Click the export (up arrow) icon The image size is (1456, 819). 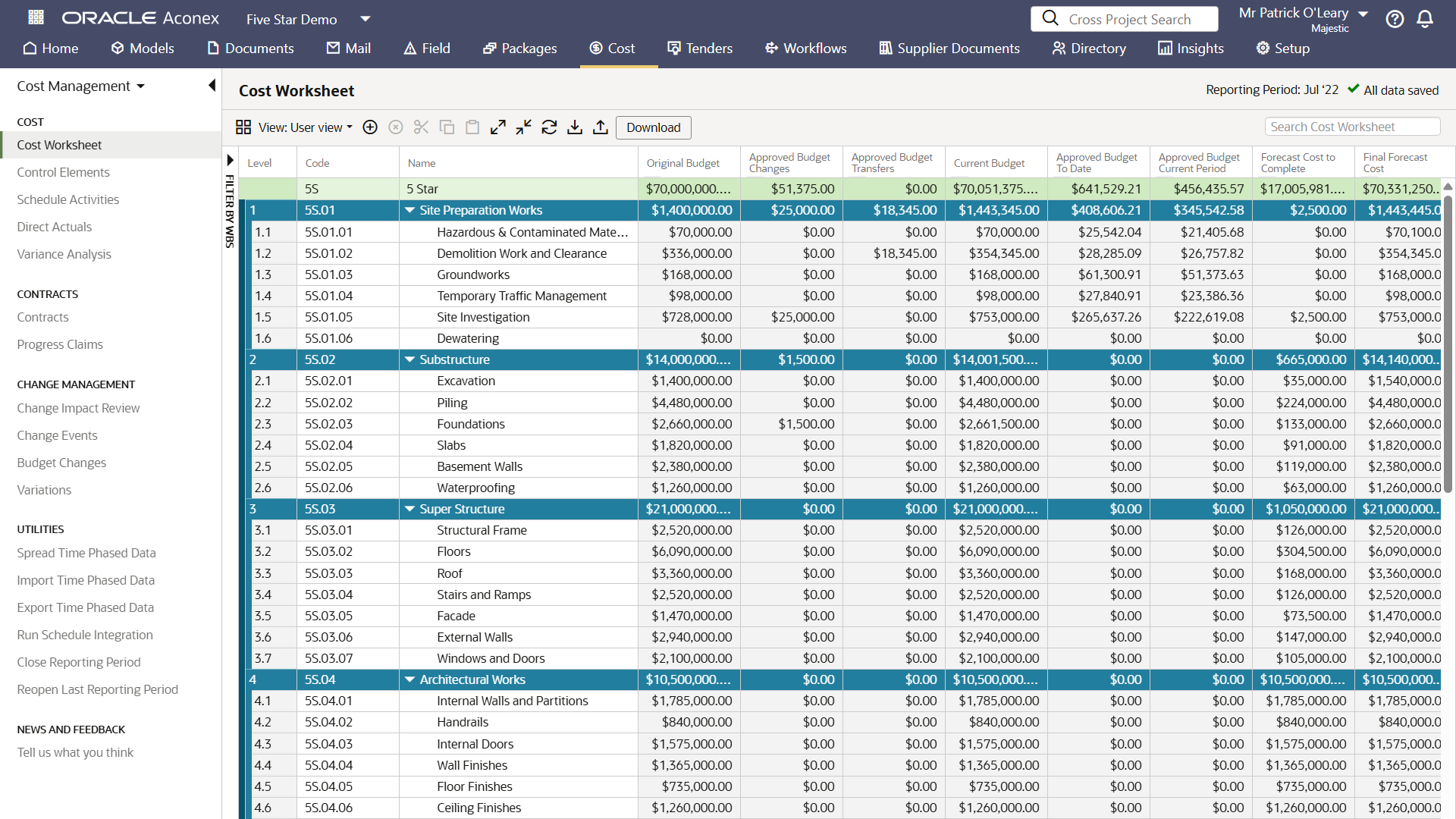(601, 127)
